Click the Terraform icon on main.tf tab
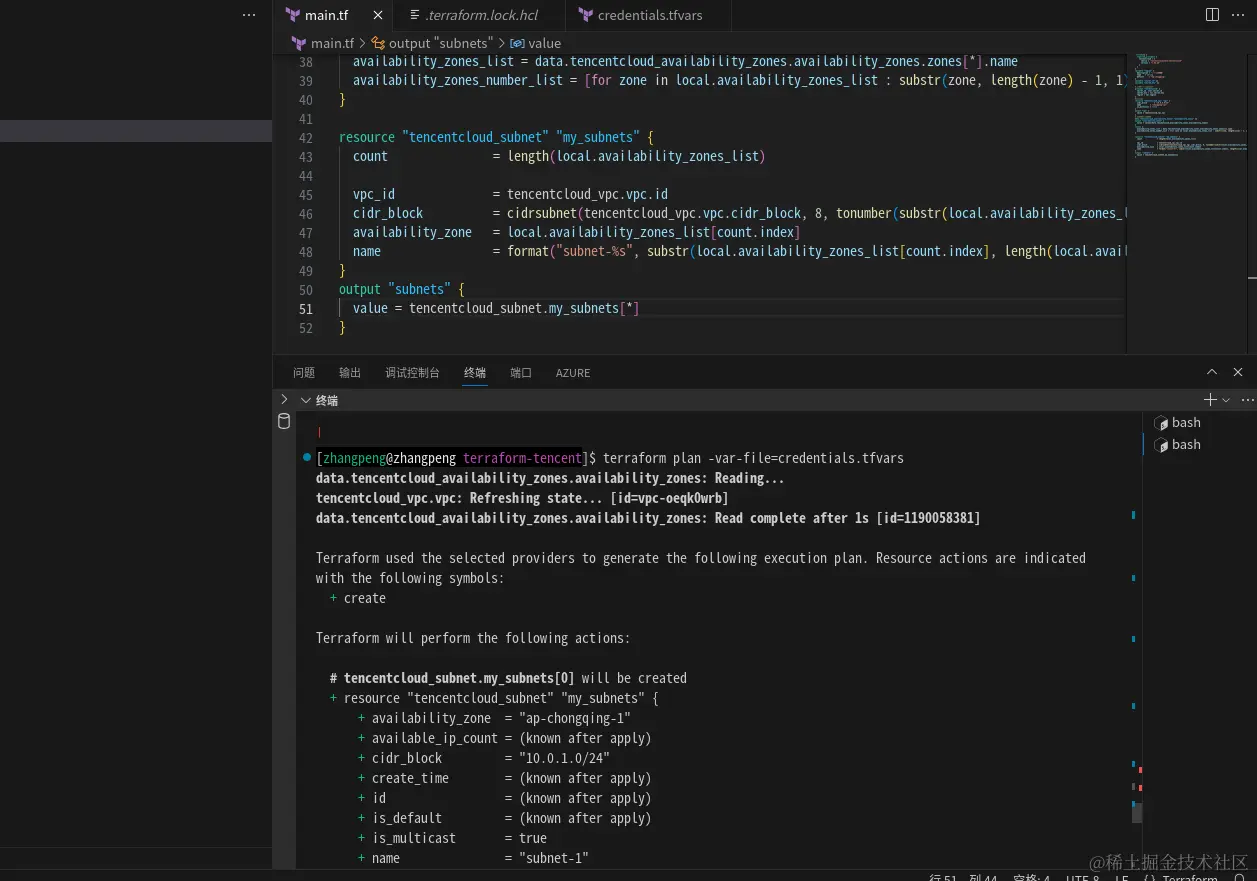The height and width of the screenshot is (881, 1257). [293, 15]
